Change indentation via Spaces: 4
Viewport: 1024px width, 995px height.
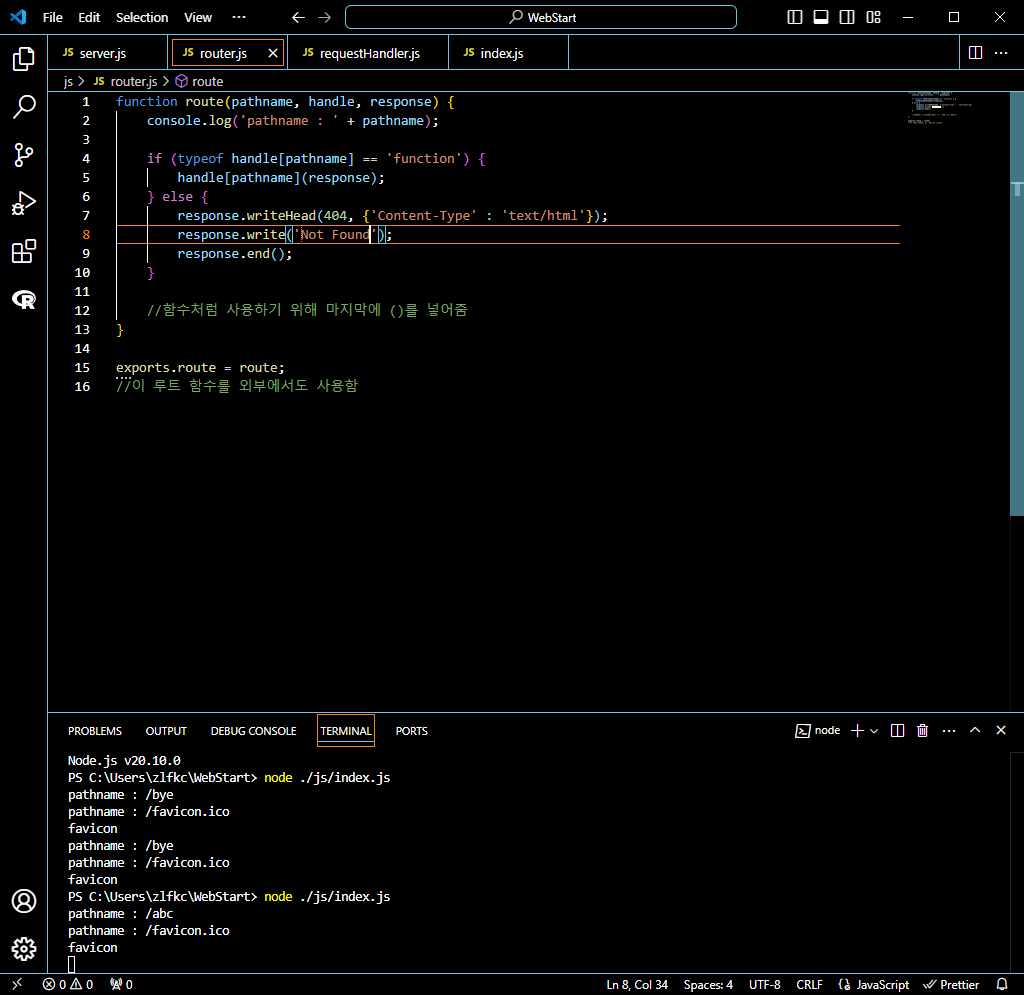click(x=708, y=984)
